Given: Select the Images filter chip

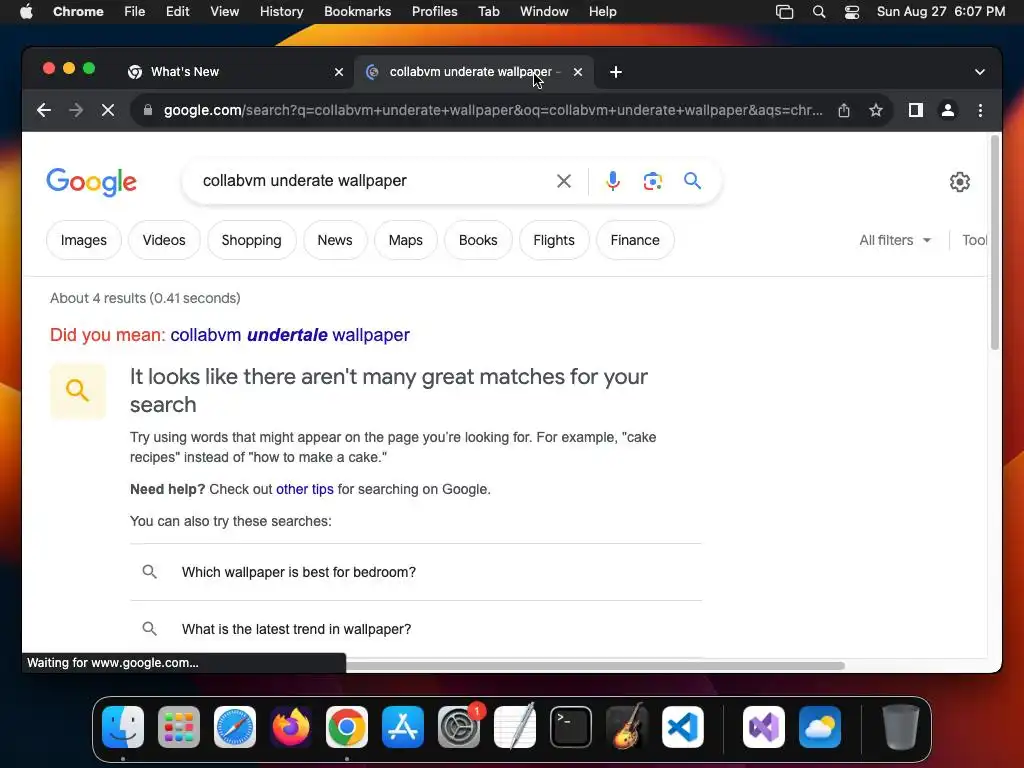Looking at the screenshot, I should [84, 240].
